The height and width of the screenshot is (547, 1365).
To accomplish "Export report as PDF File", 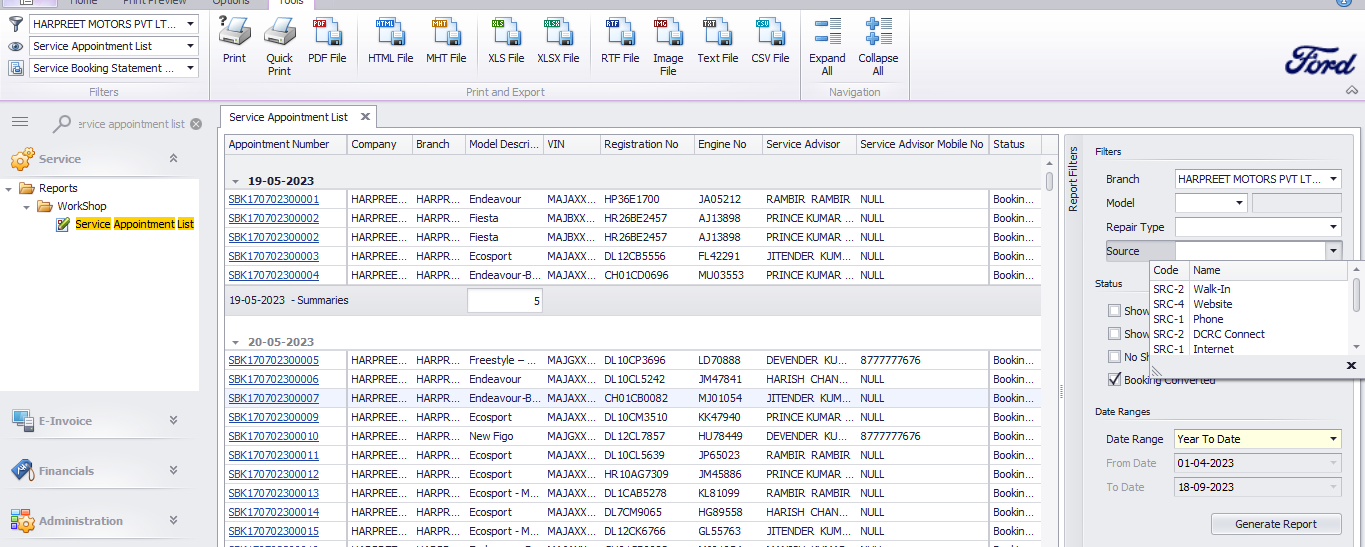I will click(327, 41).
